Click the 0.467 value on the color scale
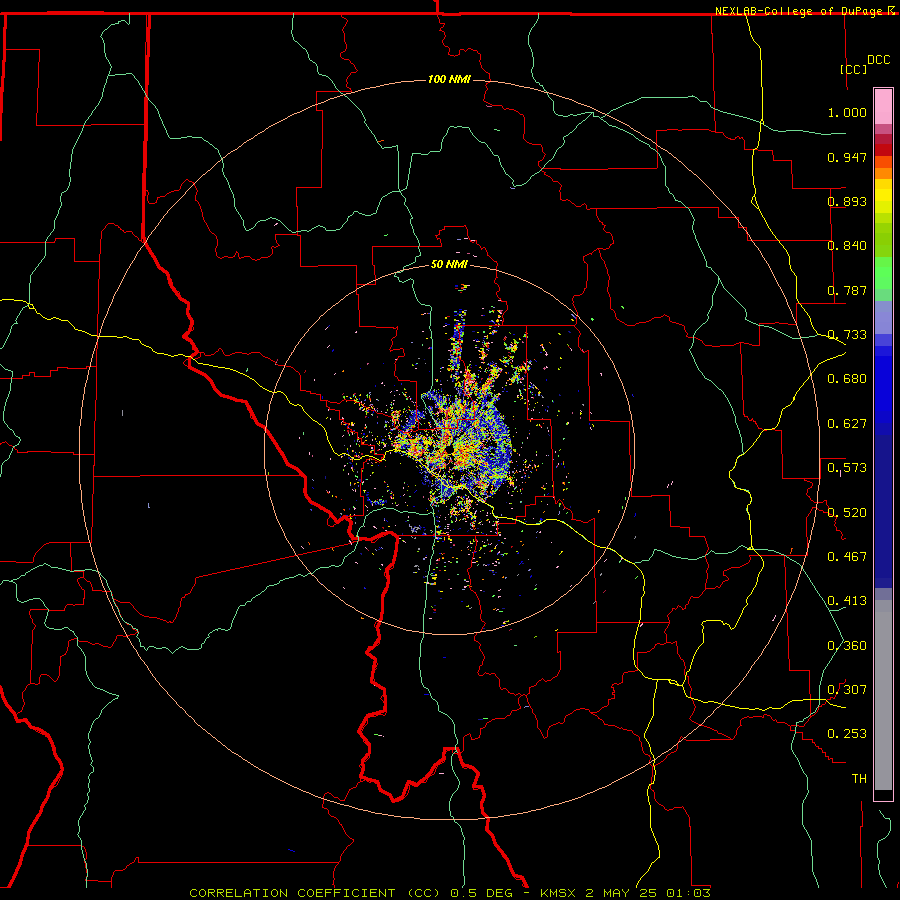900x900 pixels. pyautogui.click(x=847, y=557)
